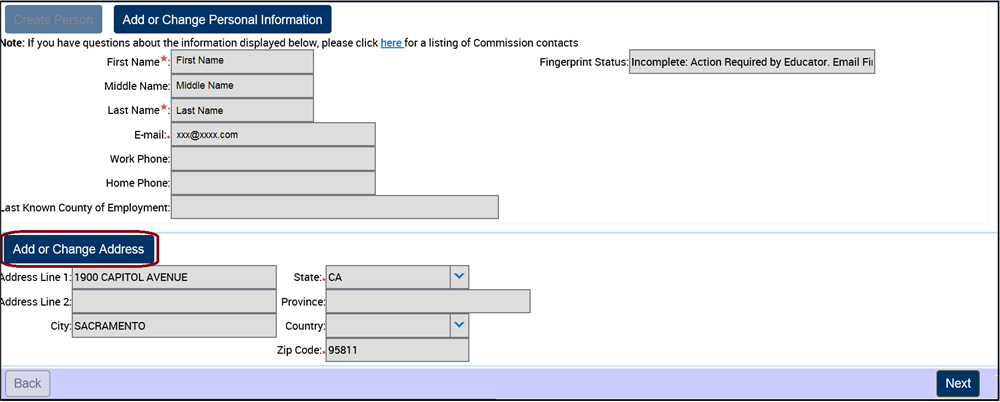Click the Last Known County of Employment field
Viewport: 1000px width, 402px height.
(335, 207)
